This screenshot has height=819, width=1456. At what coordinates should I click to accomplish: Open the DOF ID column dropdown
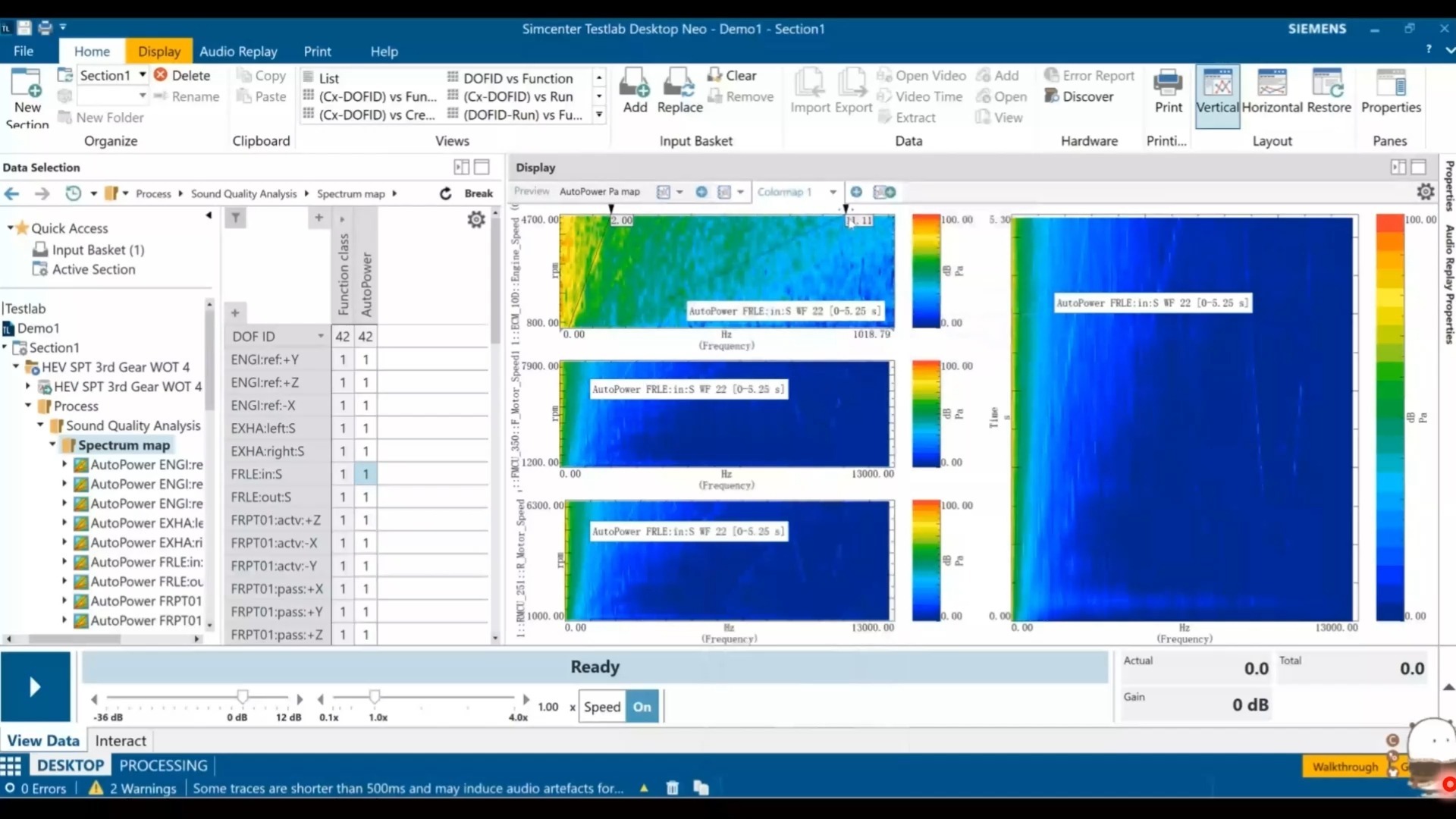[x=320, y=336]
